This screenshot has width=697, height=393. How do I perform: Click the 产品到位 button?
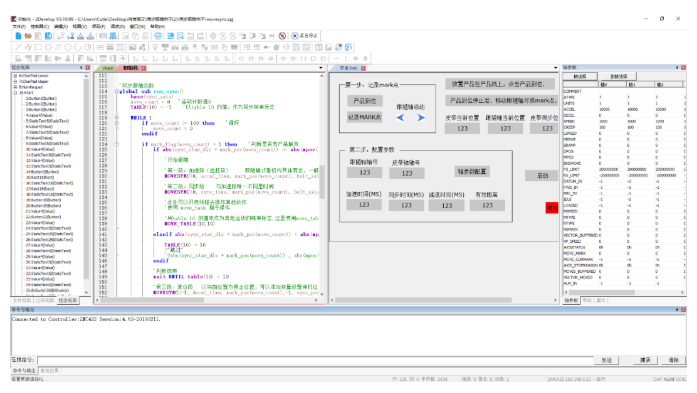[x=365, y=101]
